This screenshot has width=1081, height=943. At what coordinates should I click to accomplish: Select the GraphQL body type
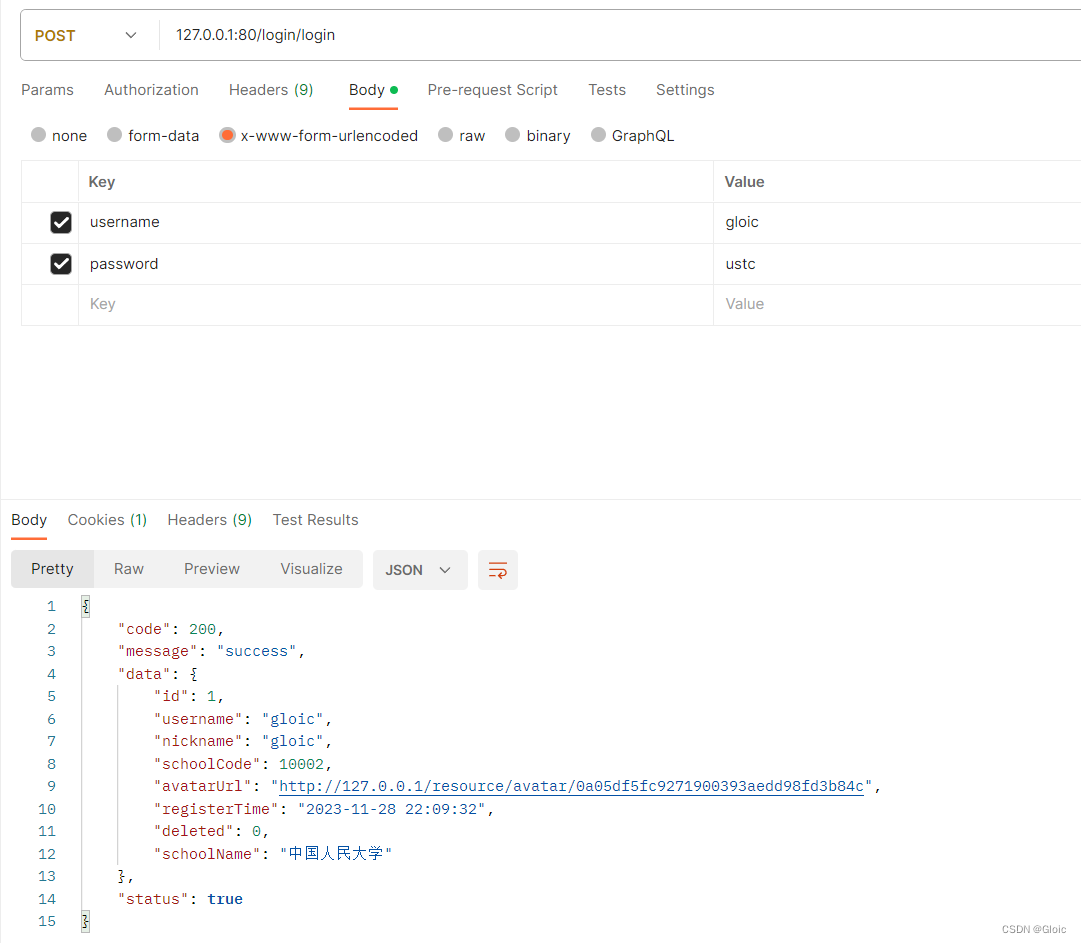coord(598,135)
